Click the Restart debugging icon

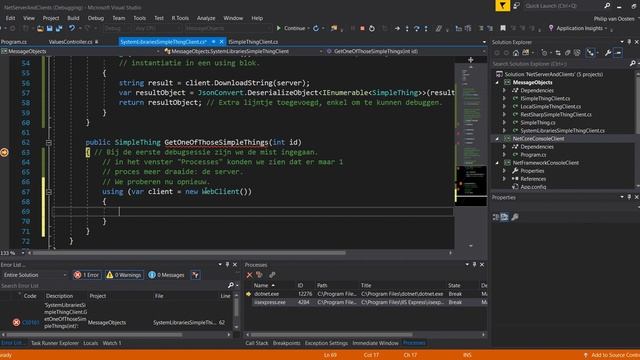(372, 29)
